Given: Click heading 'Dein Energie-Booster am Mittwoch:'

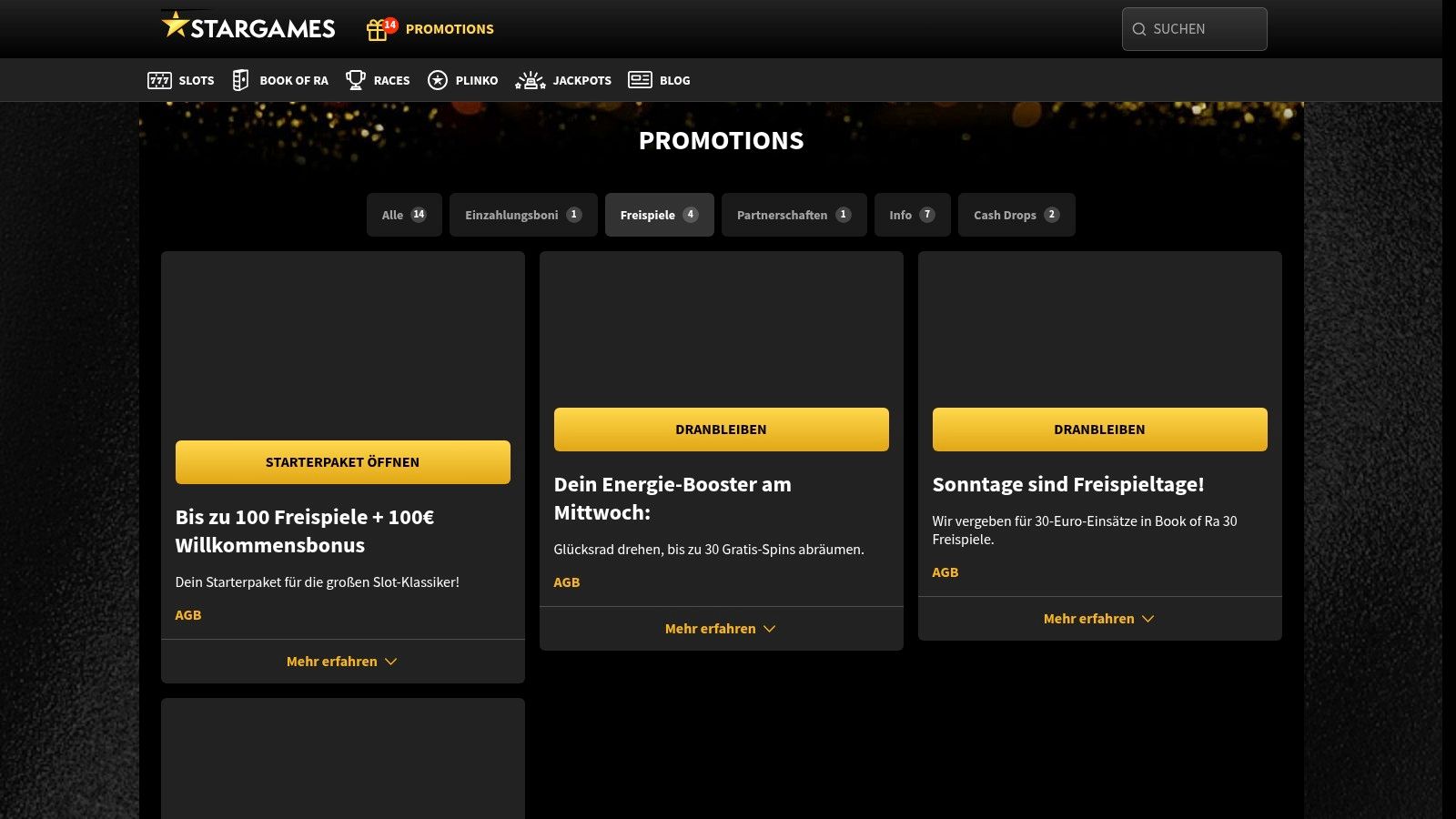Looking at the screenshot, I should coord(672,499).
